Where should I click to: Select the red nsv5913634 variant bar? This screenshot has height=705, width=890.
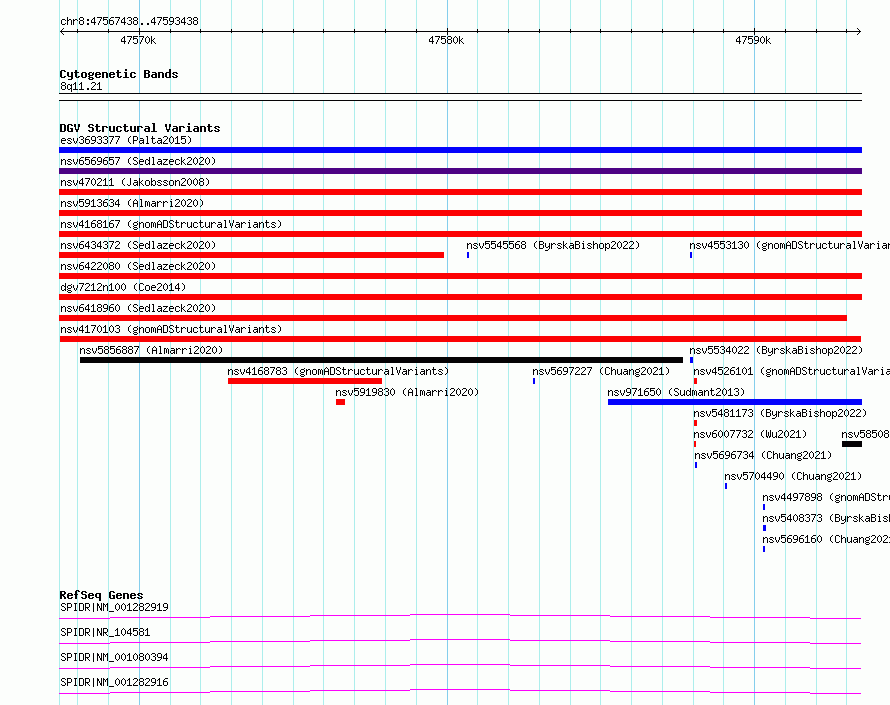point(460,213)
